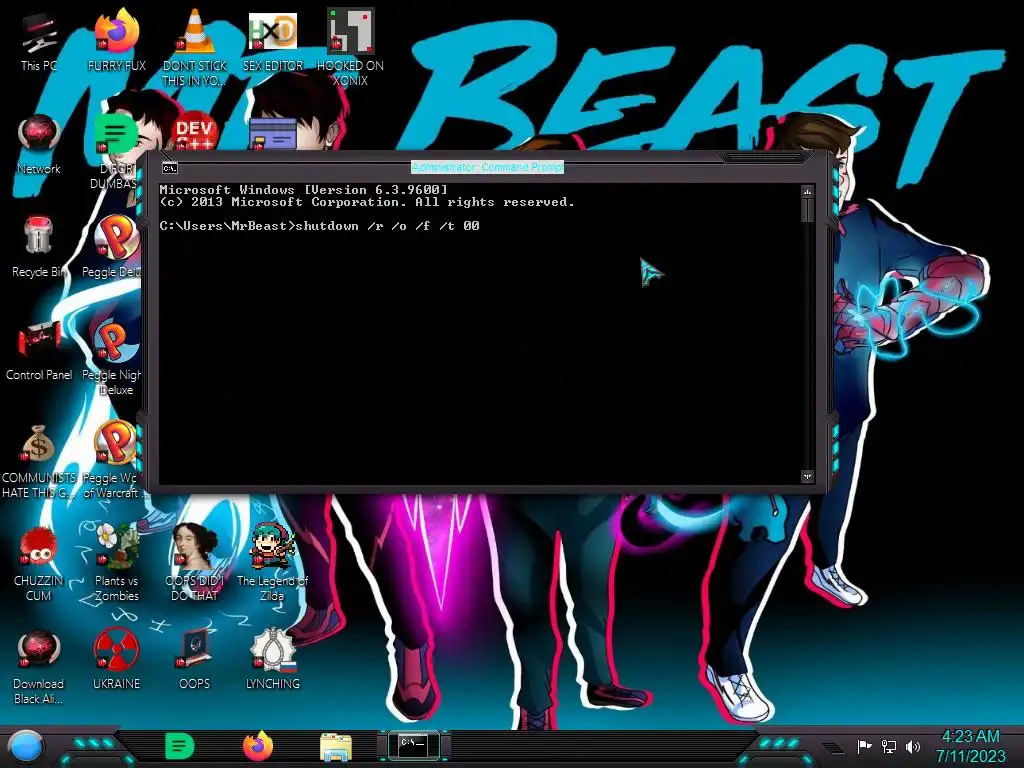This screenshot has height=768, width=1024.
Task: Open the OOPS DID I DO THAT shortcut
Action: [x=195, y=562]
